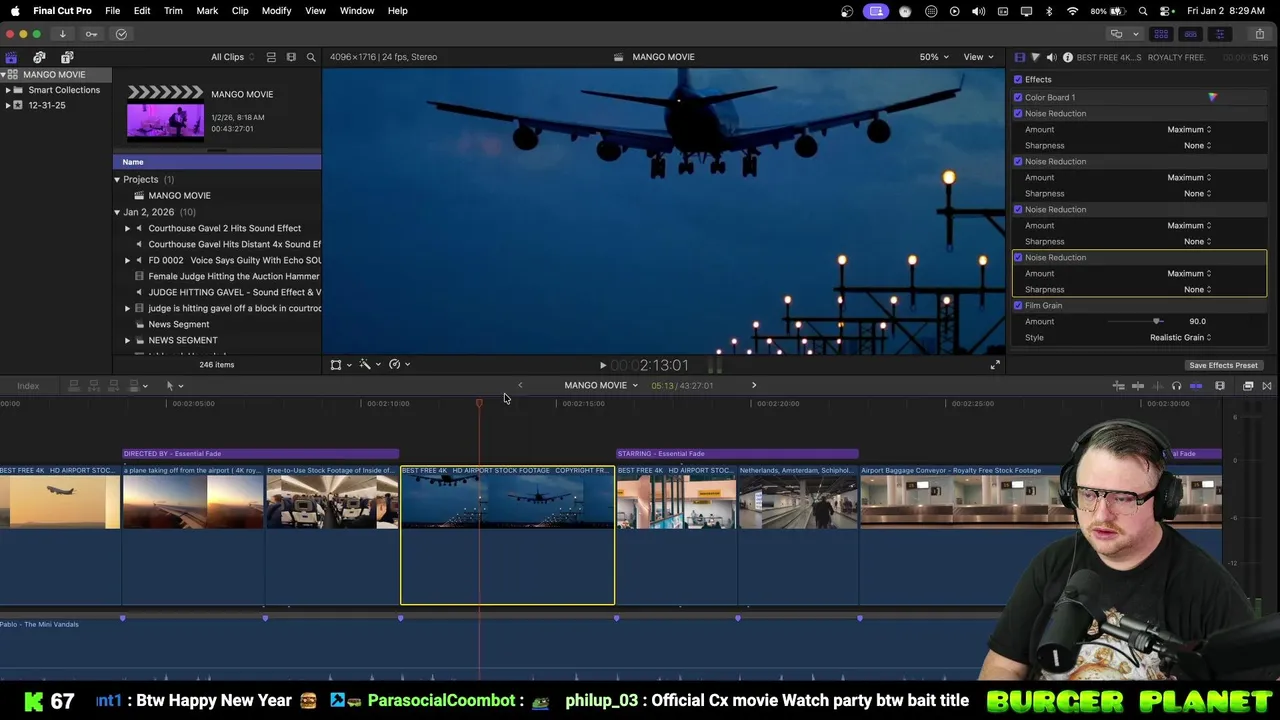This screenshot has width=1280, height=720.
Task: Open the MANGO MOVIE timeline title dropdown
Action: pyautogui.click(x=600, y=385)
